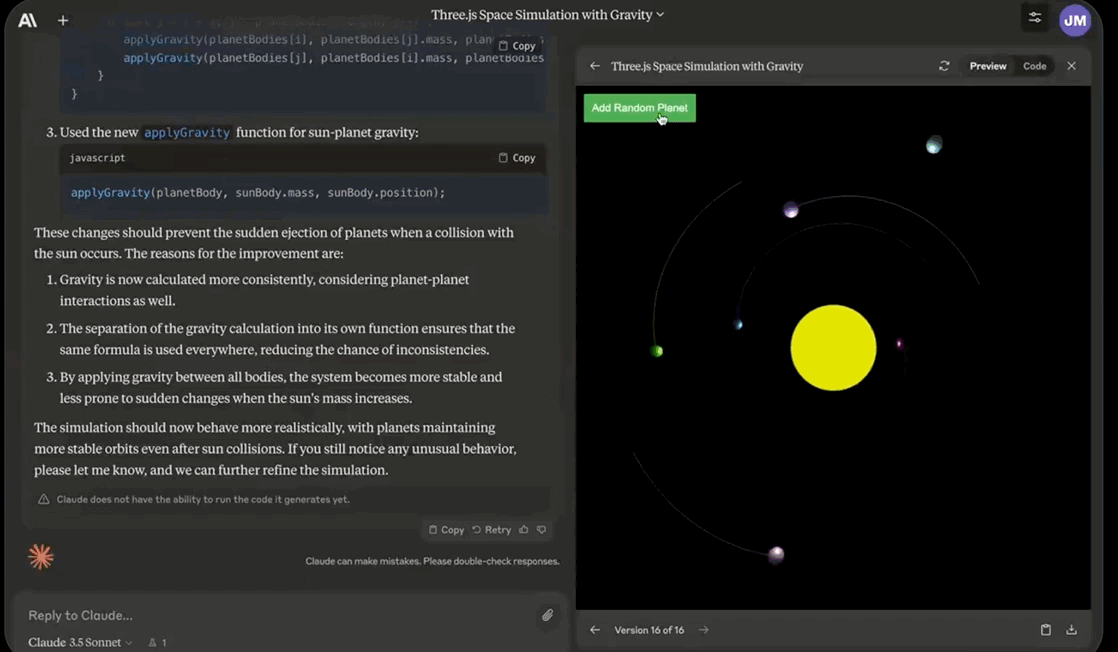Image resolution: width=1118 pixels, height=652 pixels.
Task: Close the artifact panel
Action: pyautogui.click(x=1072, y=66)
